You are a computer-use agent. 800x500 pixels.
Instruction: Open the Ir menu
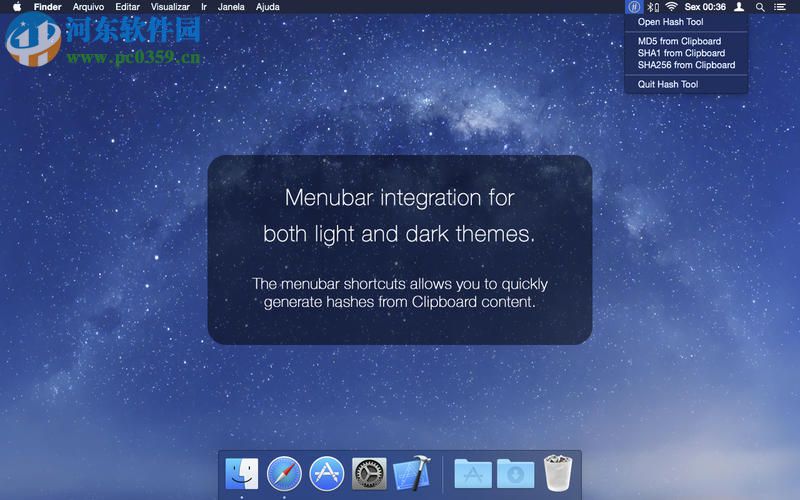tap(204, 7)
